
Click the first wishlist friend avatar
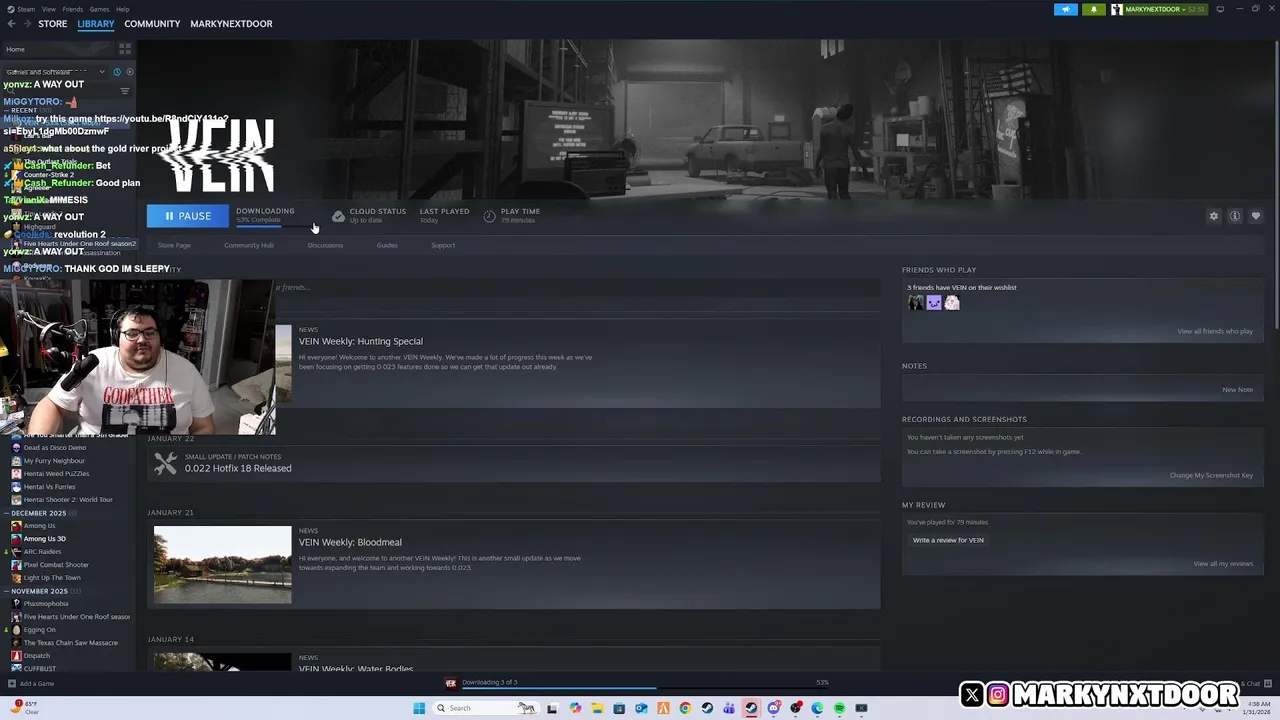tap(916, 302)
